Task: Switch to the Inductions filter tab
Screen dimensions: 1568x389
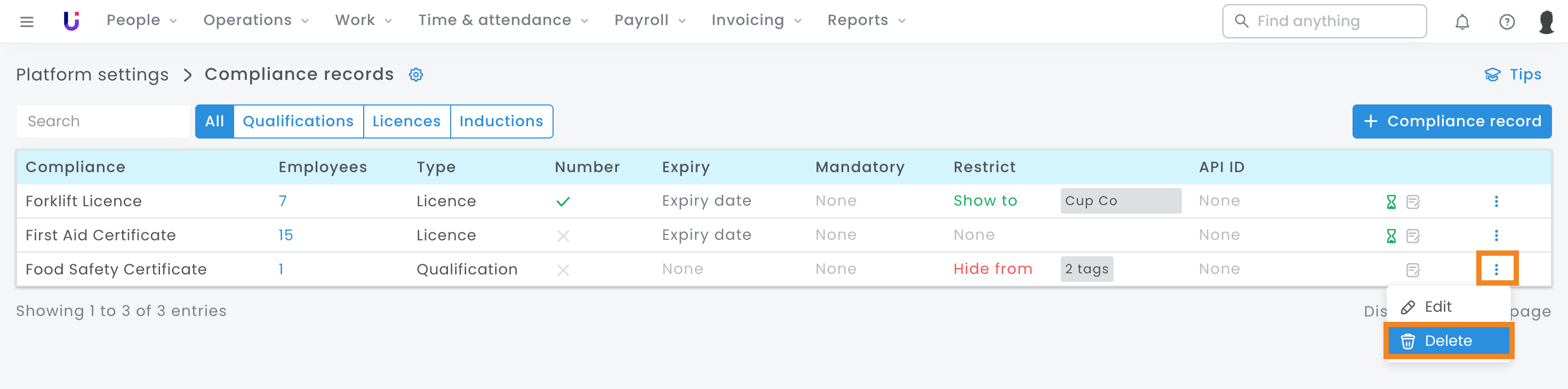Action: click(x=501, y=121)
